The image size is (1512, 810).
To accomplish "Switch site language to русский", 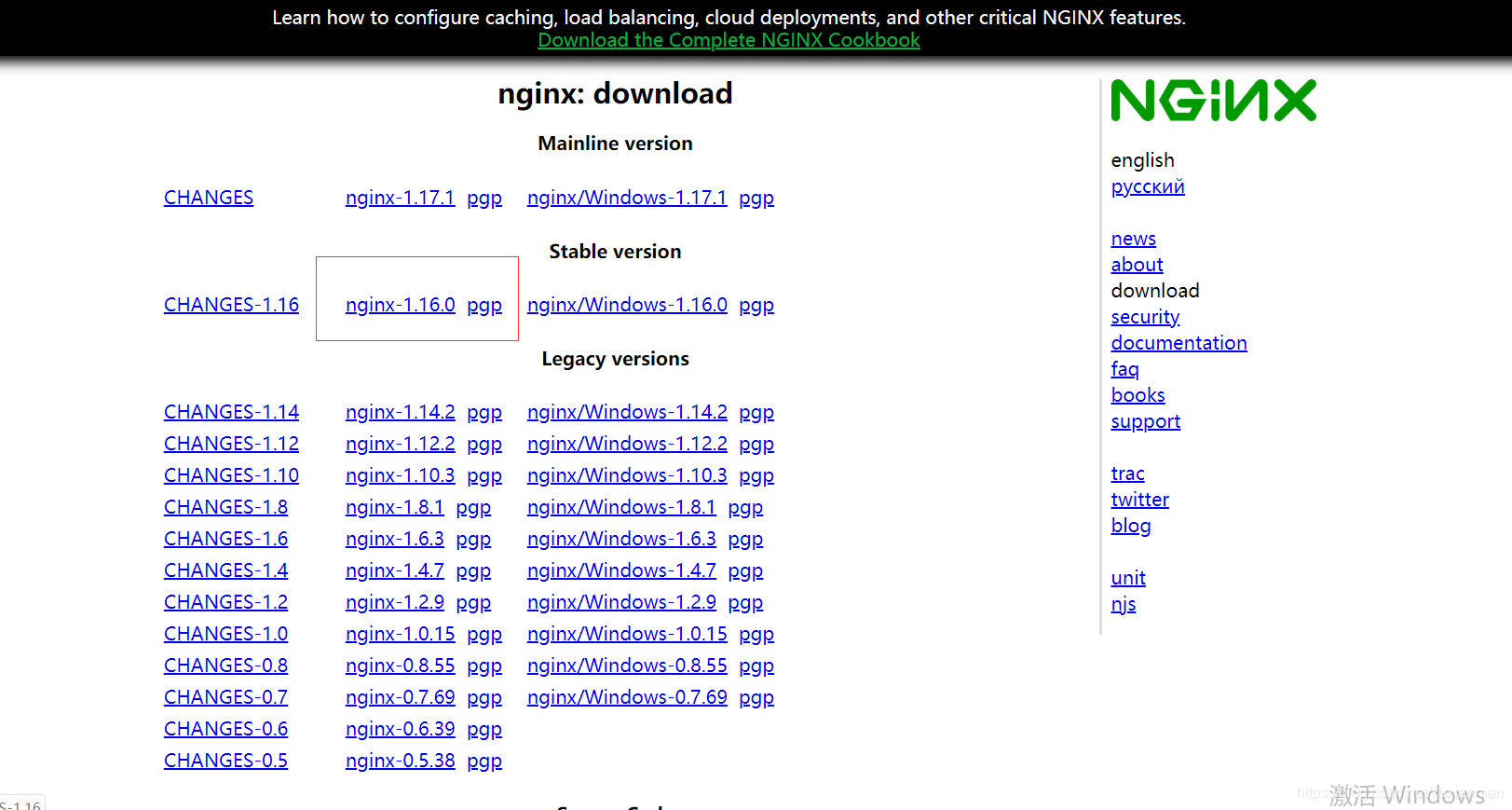I will click(x=1148, y=186).
